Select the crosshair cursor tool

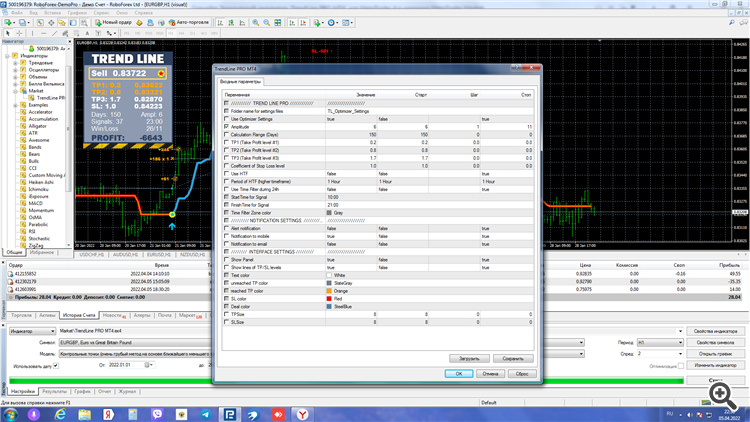click(19, 33)
